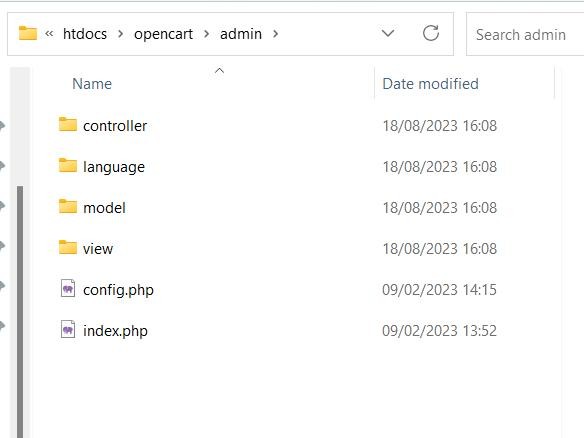Click the navigation pane scrollbar thumb
Viewport: 584px width, 438px height.
point(20,312)
